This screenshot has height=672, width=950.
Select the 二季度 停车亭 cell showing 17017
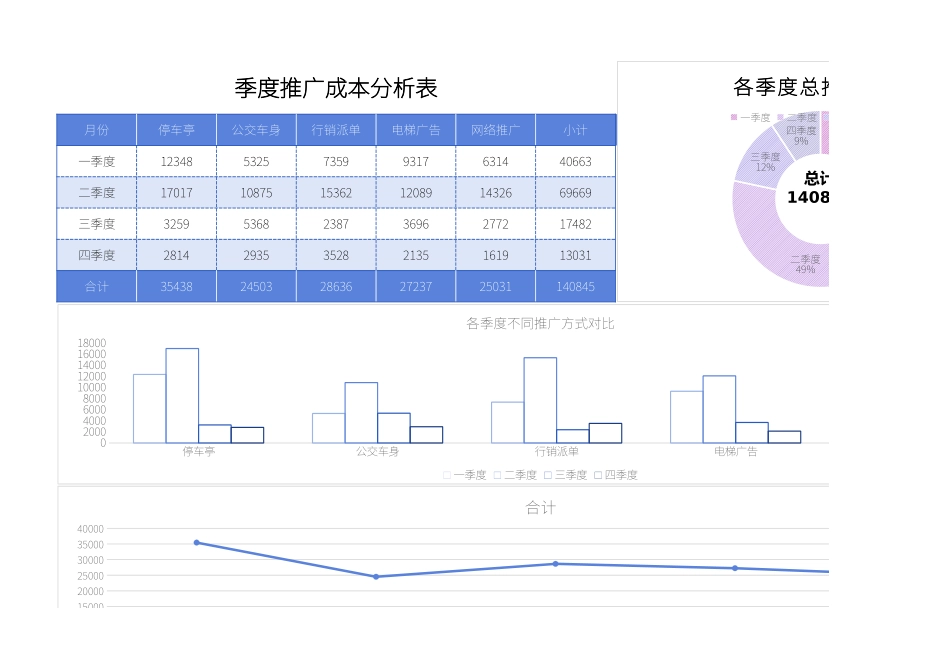coord(176,192)
